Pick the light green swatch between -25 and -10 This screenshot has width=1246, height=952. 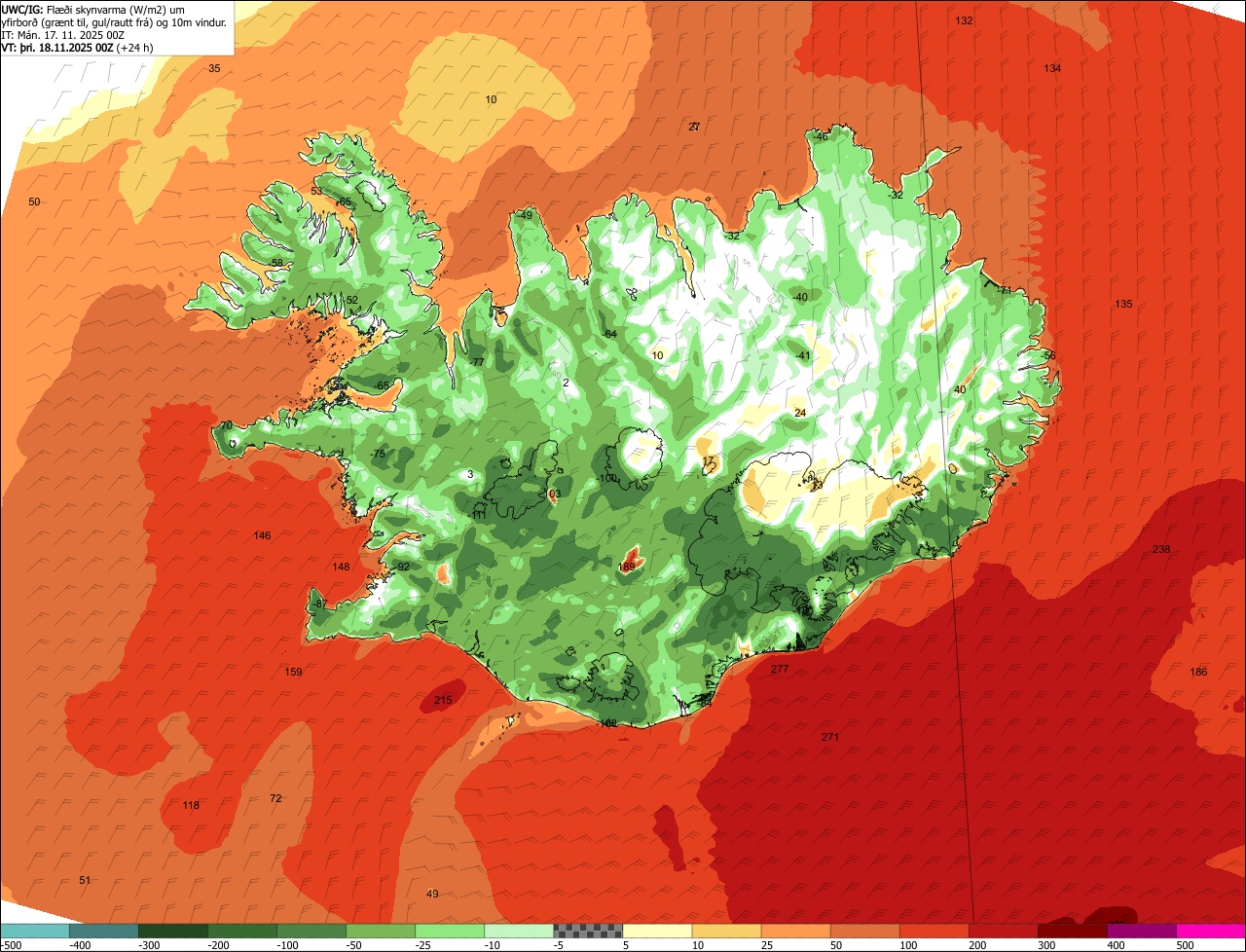point(449,931)
